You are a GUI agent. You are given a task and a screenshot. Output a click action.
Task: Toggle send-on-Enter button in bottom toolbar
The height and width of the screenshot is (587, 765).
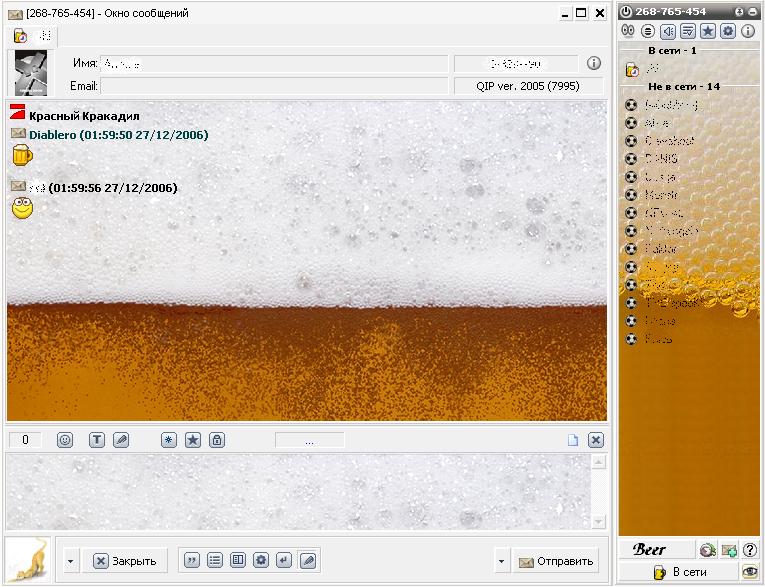tap(284, 561)
